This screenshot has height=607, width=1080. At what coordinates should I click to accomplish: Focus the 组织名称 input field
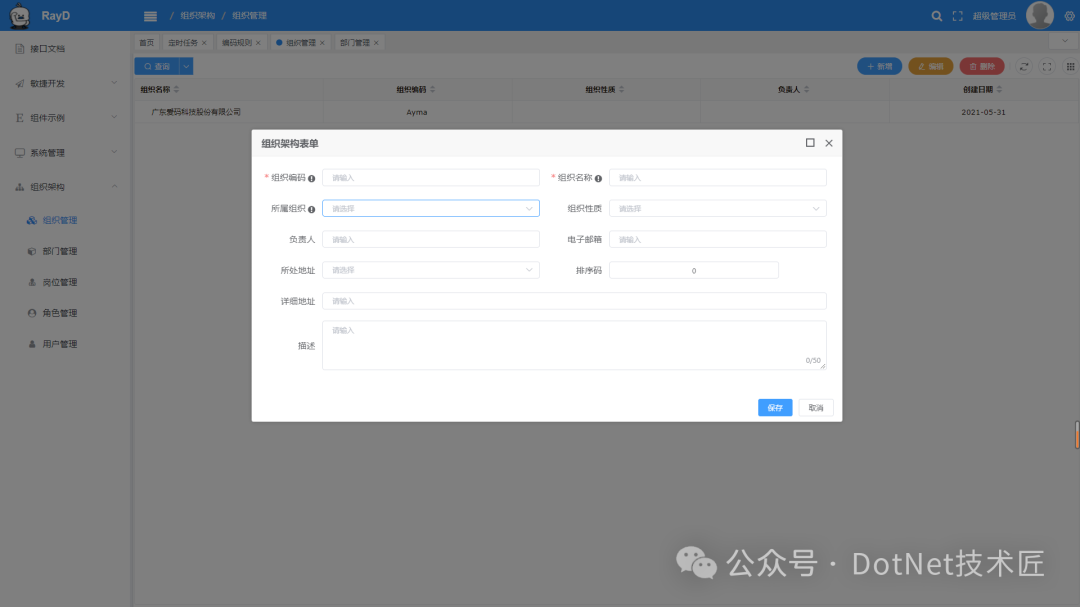[x=718, y=177]
